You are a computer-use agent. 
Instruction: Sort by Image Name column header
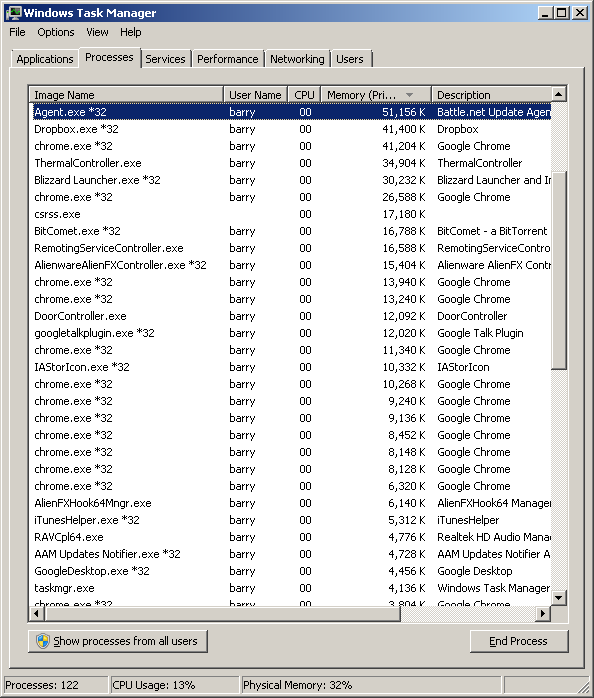coord(126,95)
